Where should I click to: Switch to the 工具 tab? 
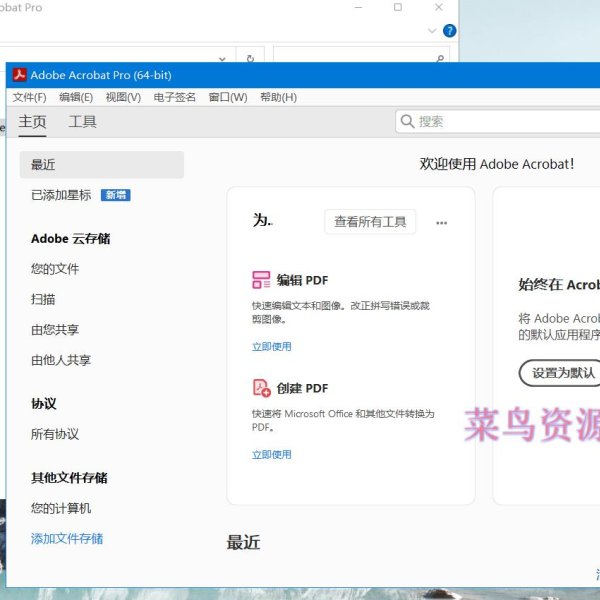[82, 122]
